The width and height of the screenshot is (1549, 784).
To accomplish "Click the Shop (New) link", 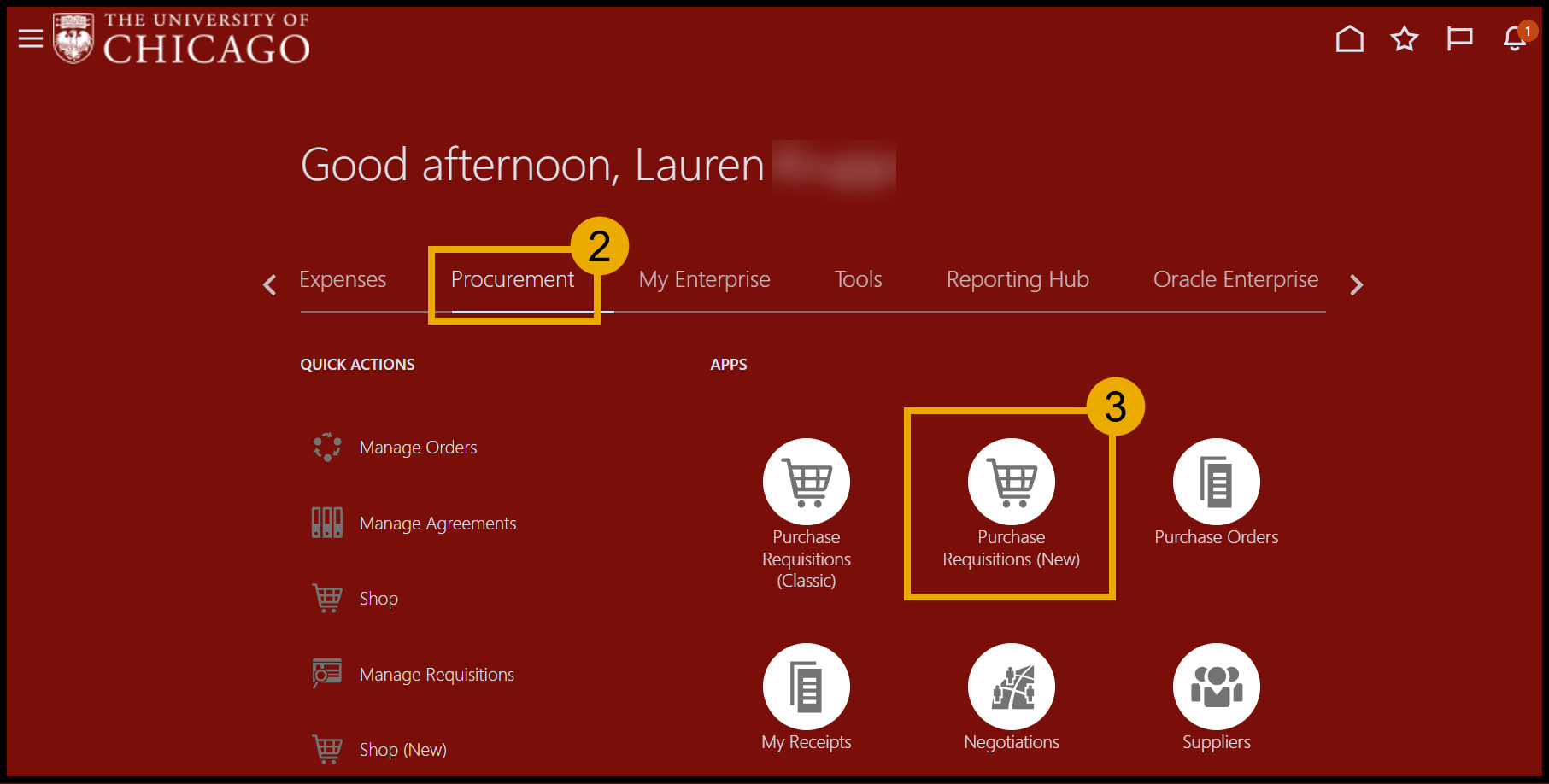I will [x=403, y=750].
